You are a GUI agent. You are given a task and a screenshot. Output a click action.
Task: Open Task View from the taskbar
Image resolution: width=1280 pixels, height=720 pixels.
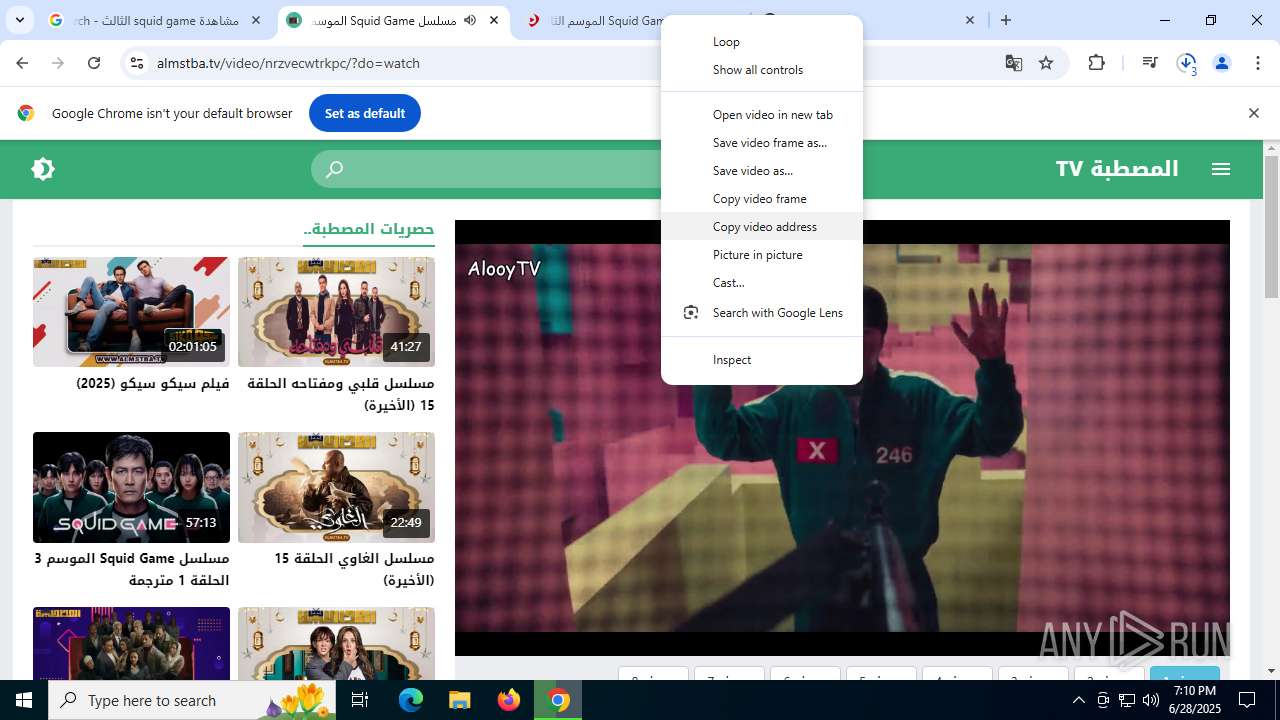(x=360, y=700)
